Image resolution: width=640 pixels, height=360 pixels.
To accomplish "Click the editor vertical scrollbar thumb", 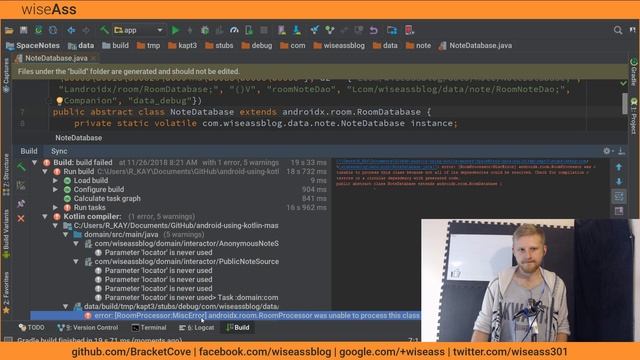I will click(624, 104).
